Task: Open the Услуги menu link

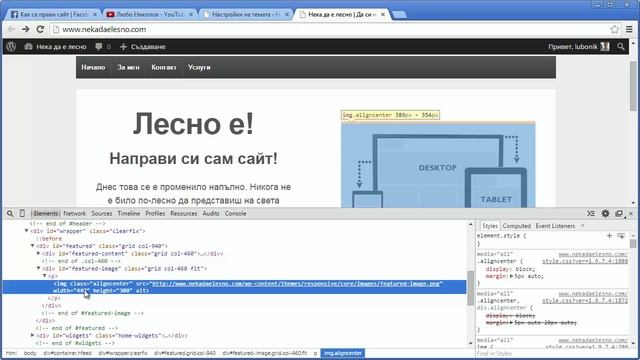Action: point(199,67)
